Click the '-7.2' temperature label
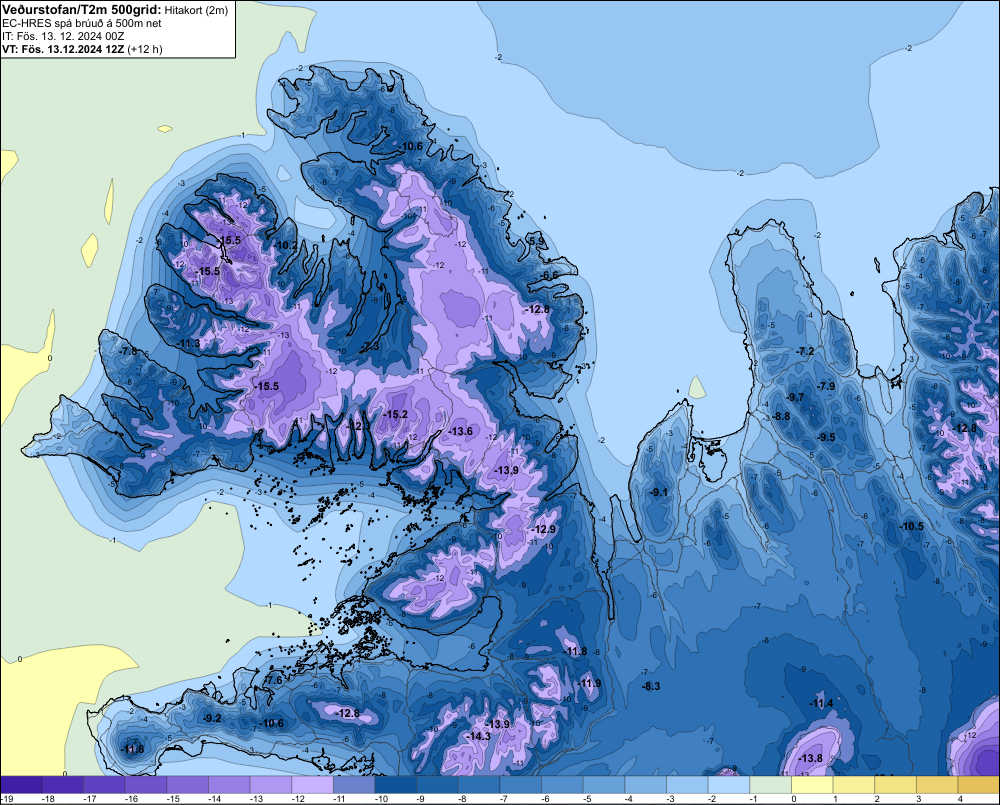Image resolution: width=1000 pixels, height=805 pixels. [x=805, y=351]
